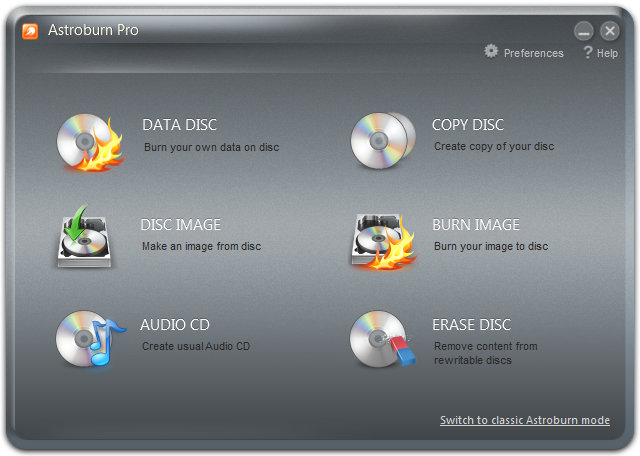Close the Astroburn Pro window
The image size is (640, 456).
click(610, 31)
